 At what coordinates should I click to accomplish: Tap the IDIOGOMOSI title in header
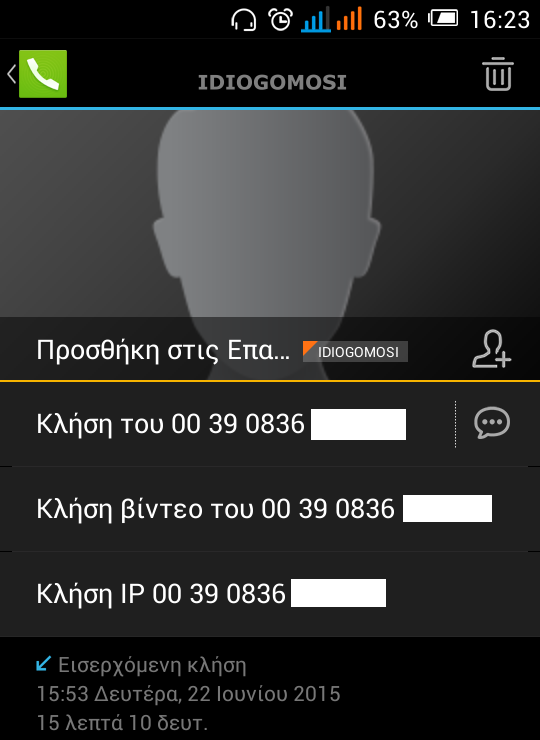[x=272, y=82]
